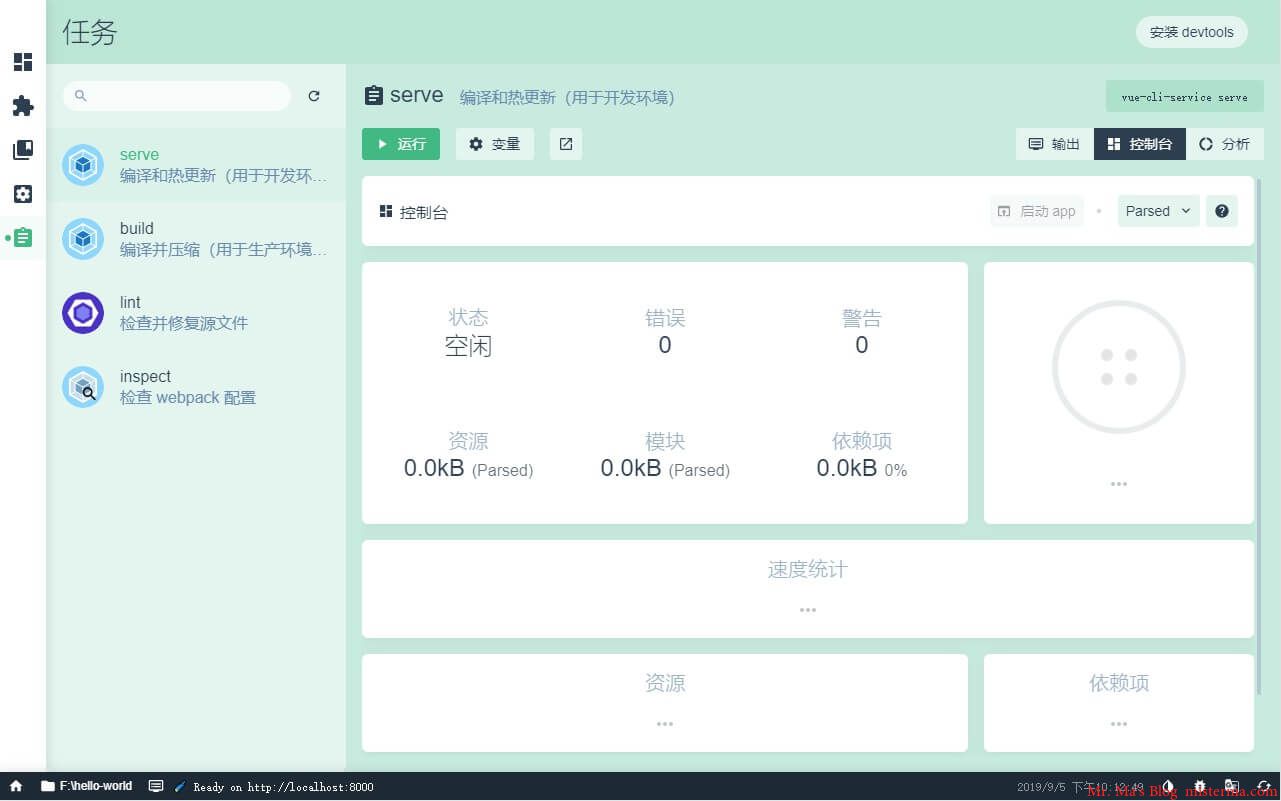Click the bug report icon in status bar
The width and height of the screenshot is (1281, 801).
(x=1199, y=787)
